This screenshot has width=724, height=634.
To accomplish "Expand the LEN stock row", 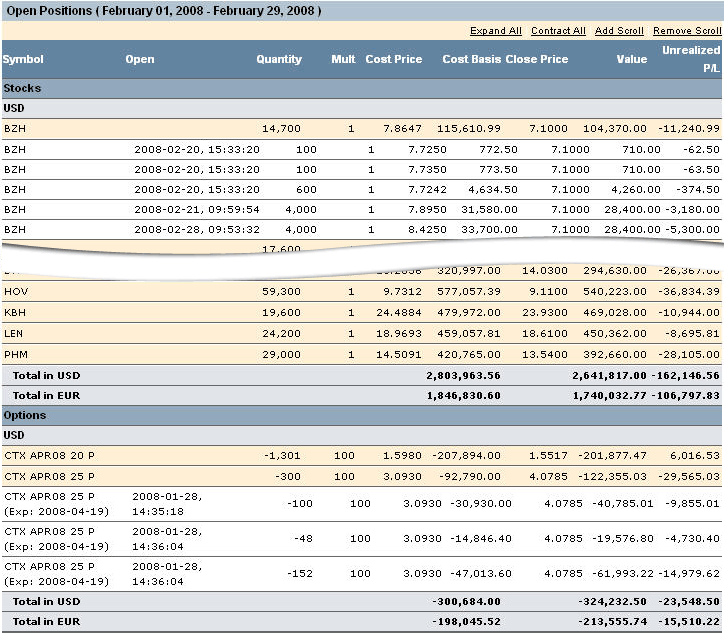I will [x=362, y=333].
